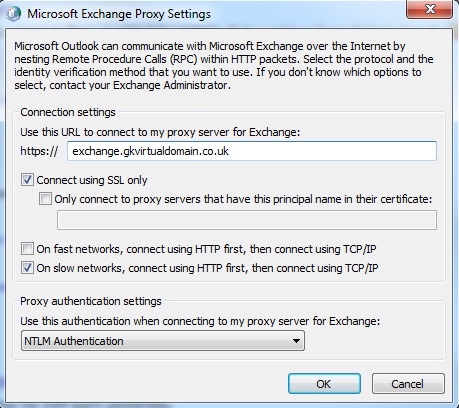The height and width of the screenshot is (408, 459).
Task: Close the Exchange Proxy Settings dialog
Action: pyautogui.click(x=429, y=9)
